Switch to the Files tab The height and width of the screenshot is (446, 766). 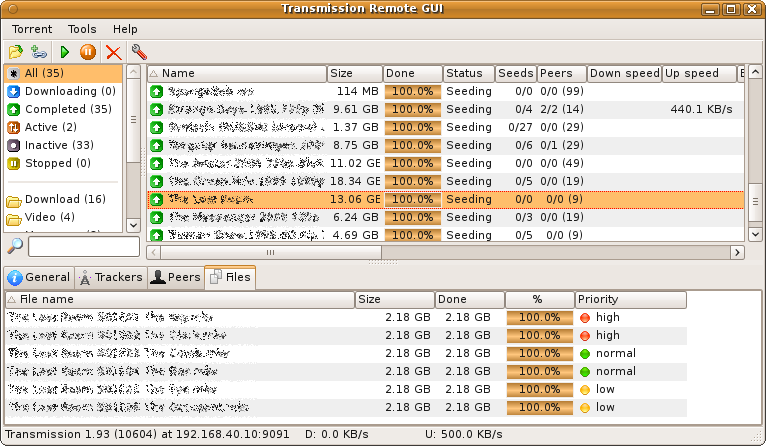point(230,277)
